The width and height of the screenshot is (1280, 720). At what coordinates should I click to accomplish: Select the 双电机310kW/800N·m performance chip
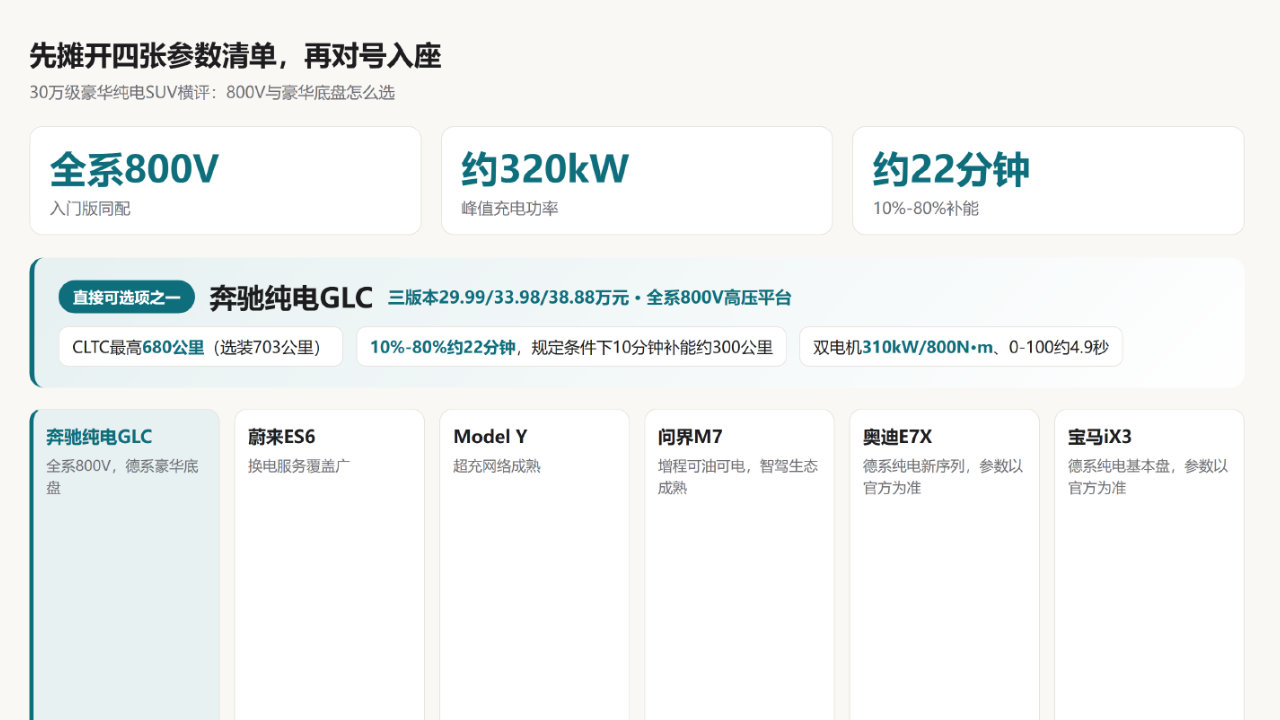[x=961, y=347]
